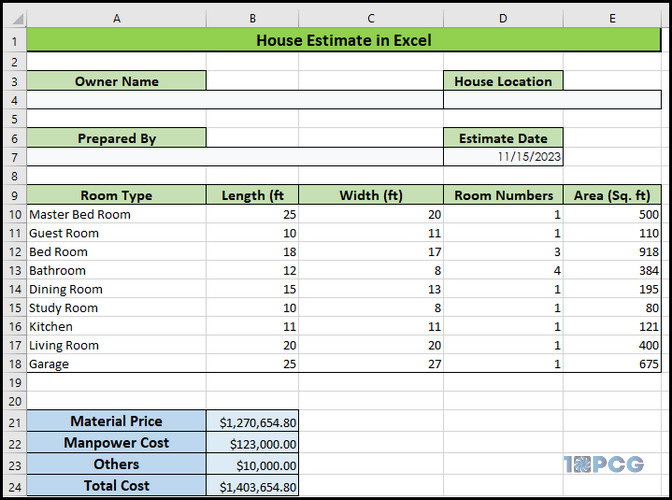Screen dimensions: 672x500
Task: Click the 'Study Room' cell
Action: (x=117, y=308)
